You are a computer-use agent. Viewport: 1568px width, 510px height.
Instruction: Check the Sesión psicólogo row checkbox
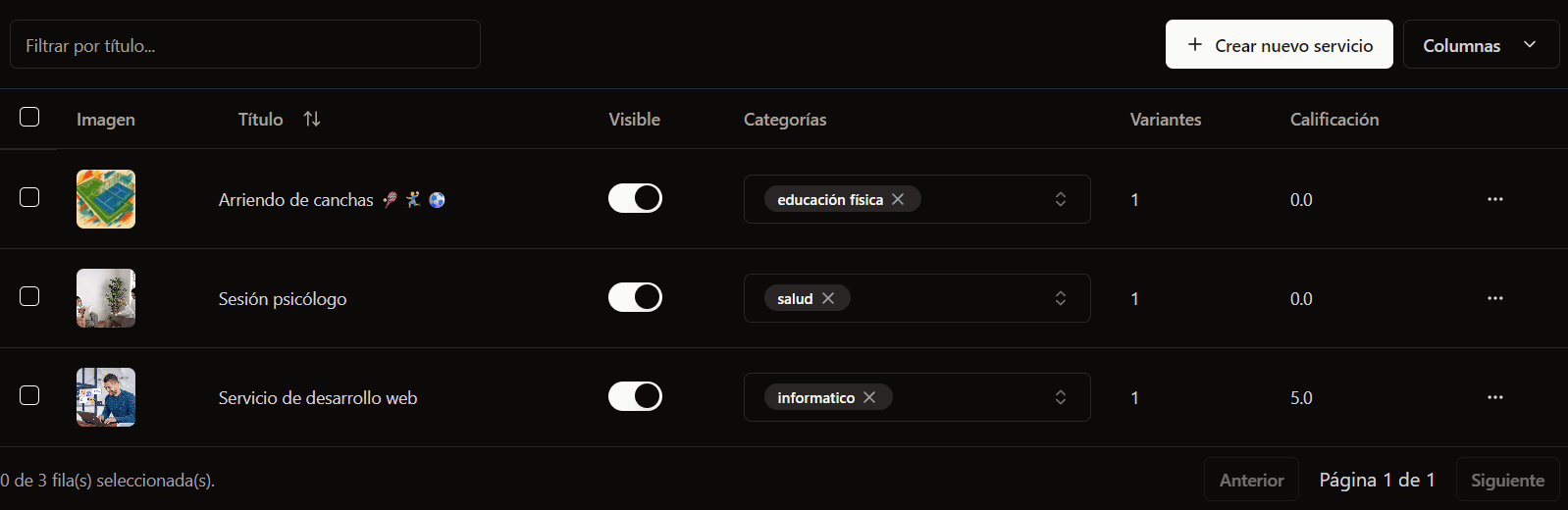pyautogui.click(x=29, y=296)
